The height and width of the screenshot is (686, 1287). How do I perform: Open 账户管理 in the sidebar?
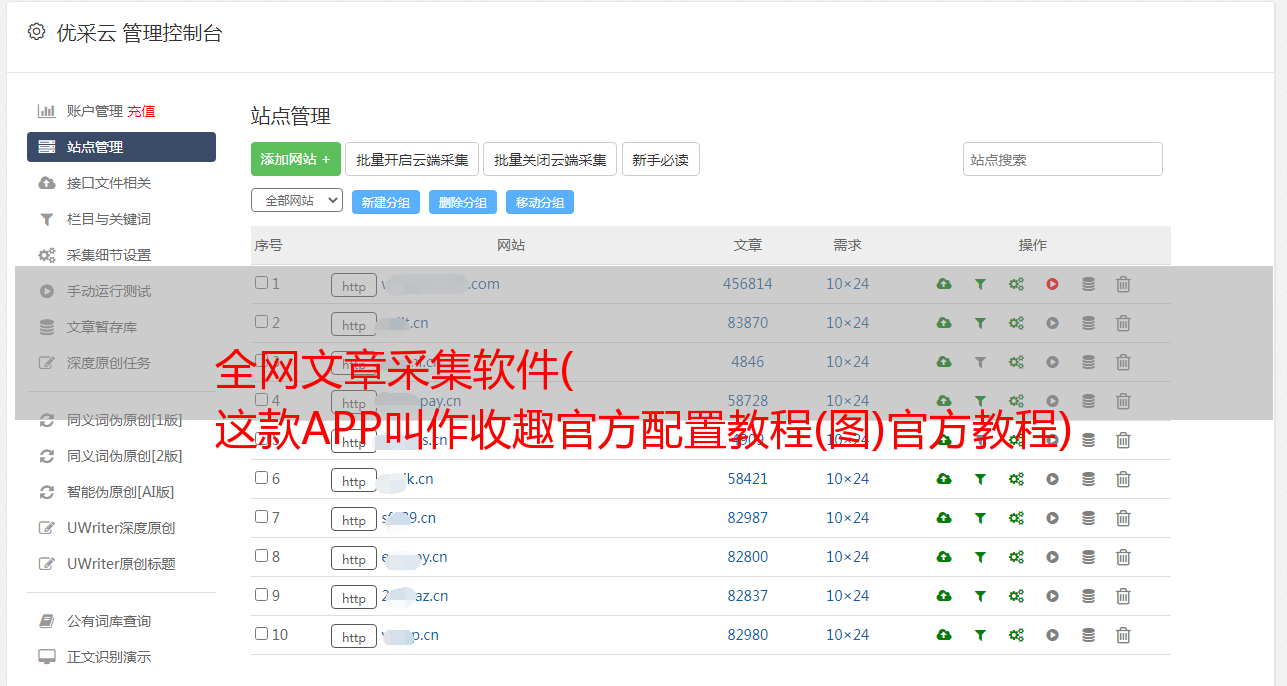pos(95,111)
